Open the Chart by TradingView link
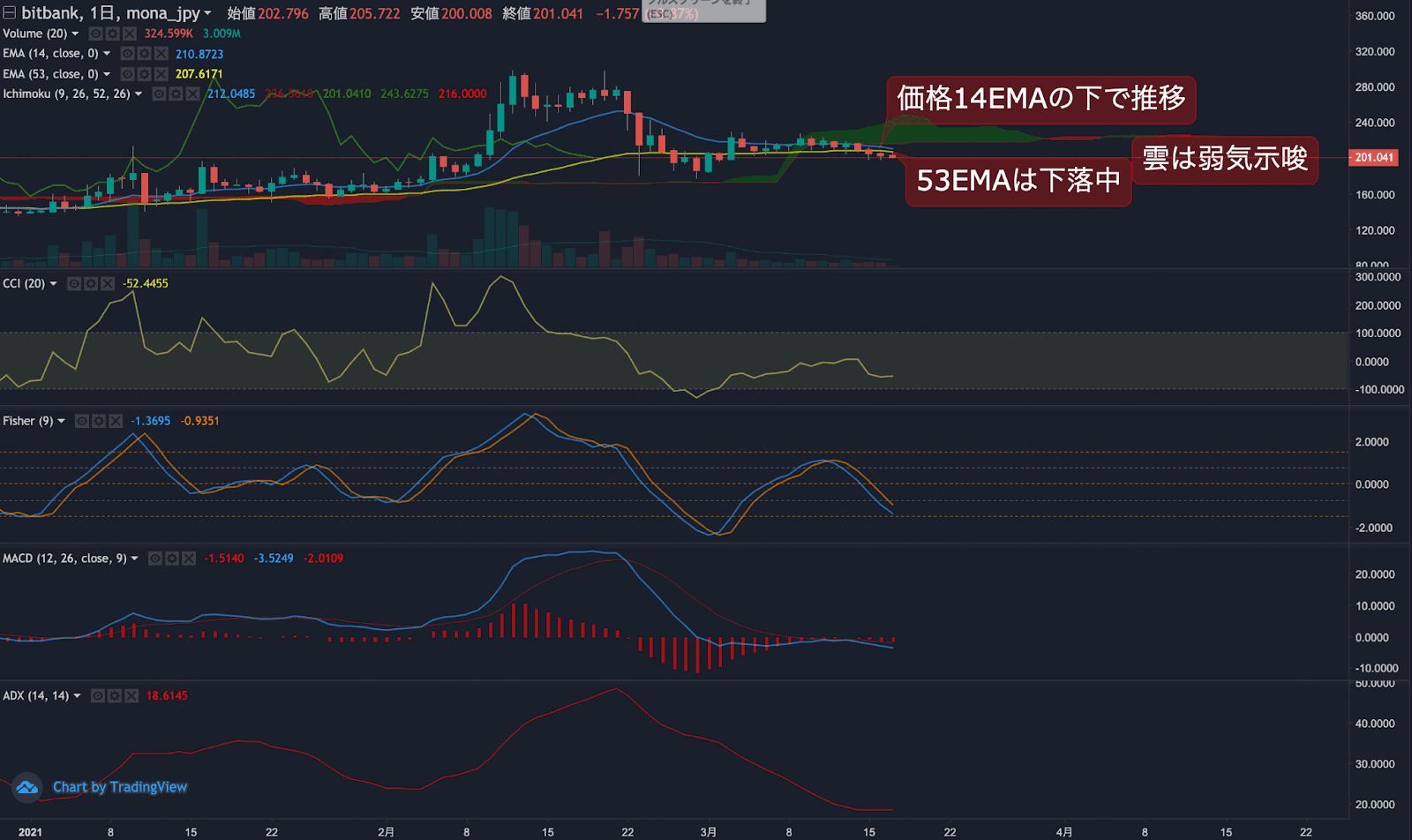 [120, 787]
